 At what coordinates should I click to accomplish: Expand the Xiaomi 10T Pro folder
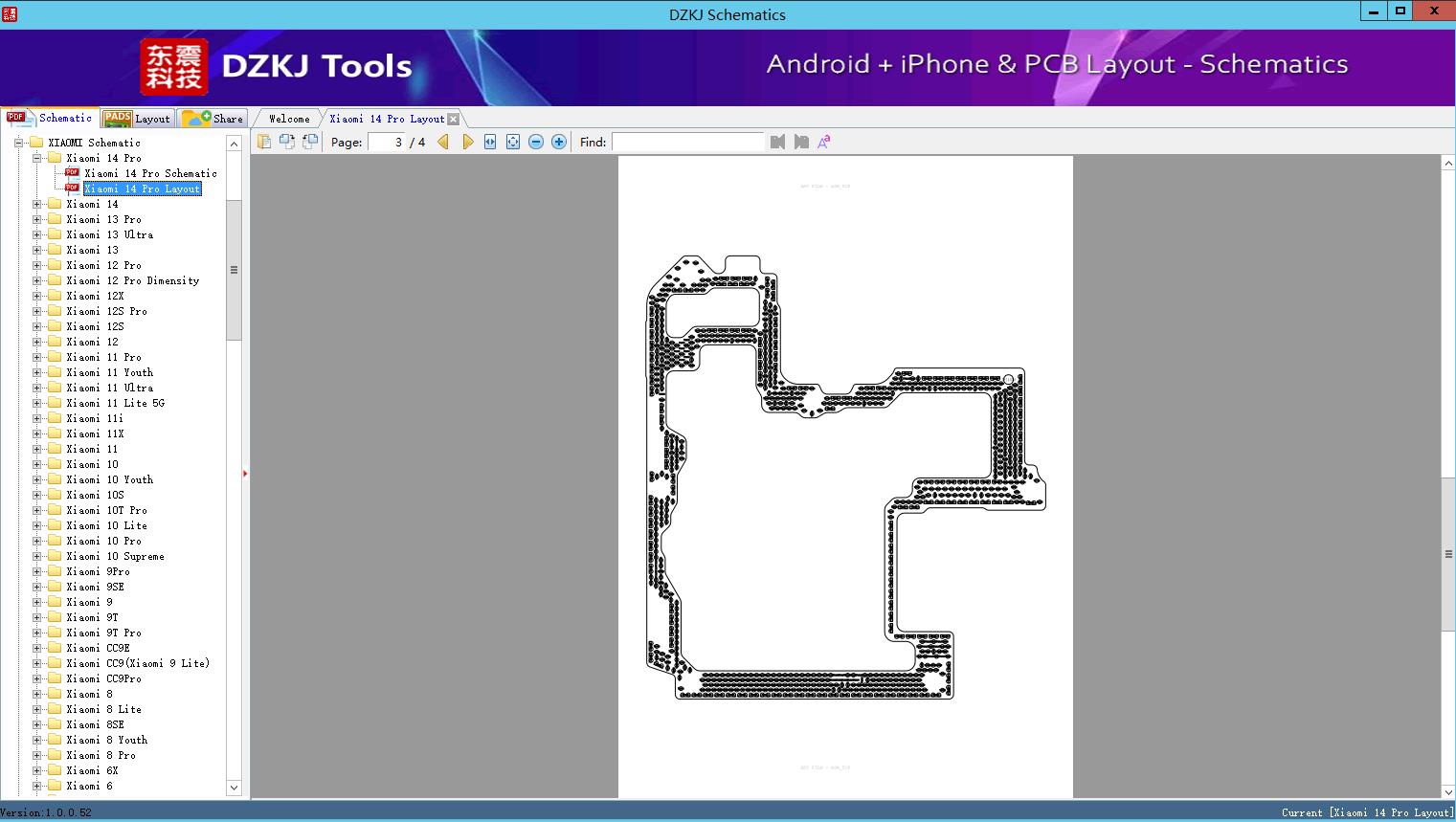36,510
